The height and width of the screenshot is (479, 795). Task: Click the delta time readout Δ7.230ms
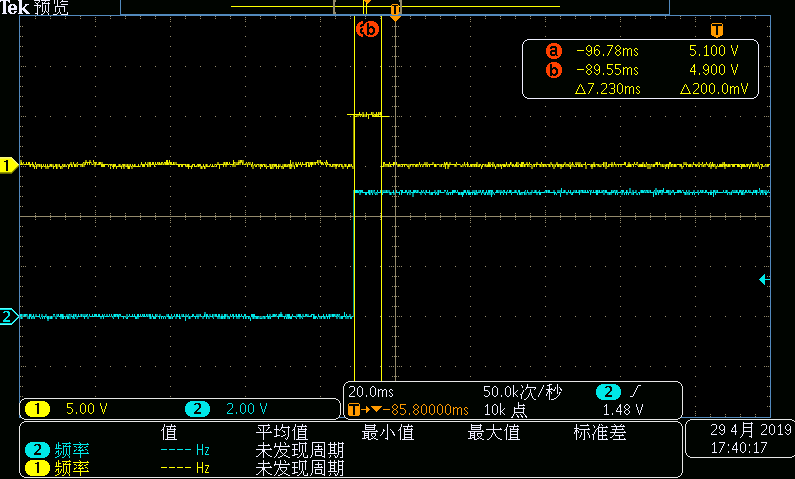point(608,89)
